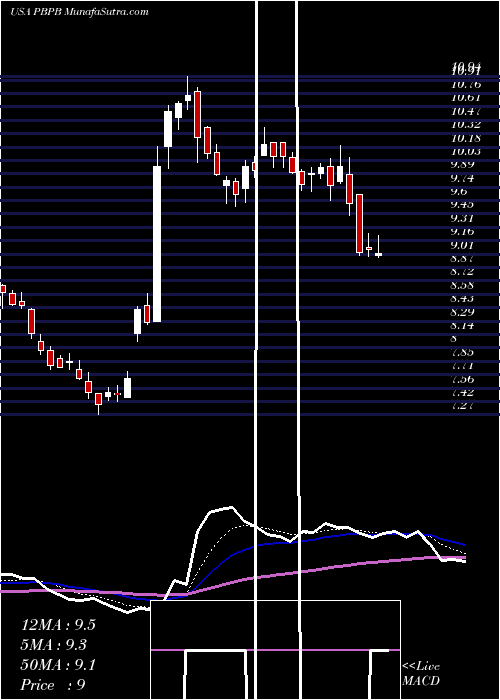Screen dimensions: 500x700
Task: Select the 8.14 price axis label
Action: coord(463,325)
